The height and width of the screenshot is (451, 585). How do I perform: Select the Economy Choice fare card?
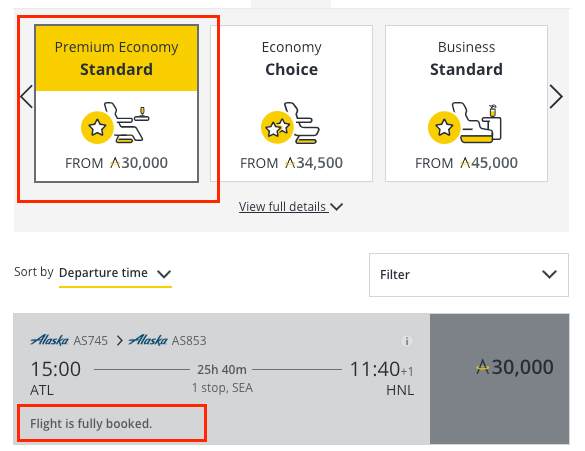coord(291,104)
